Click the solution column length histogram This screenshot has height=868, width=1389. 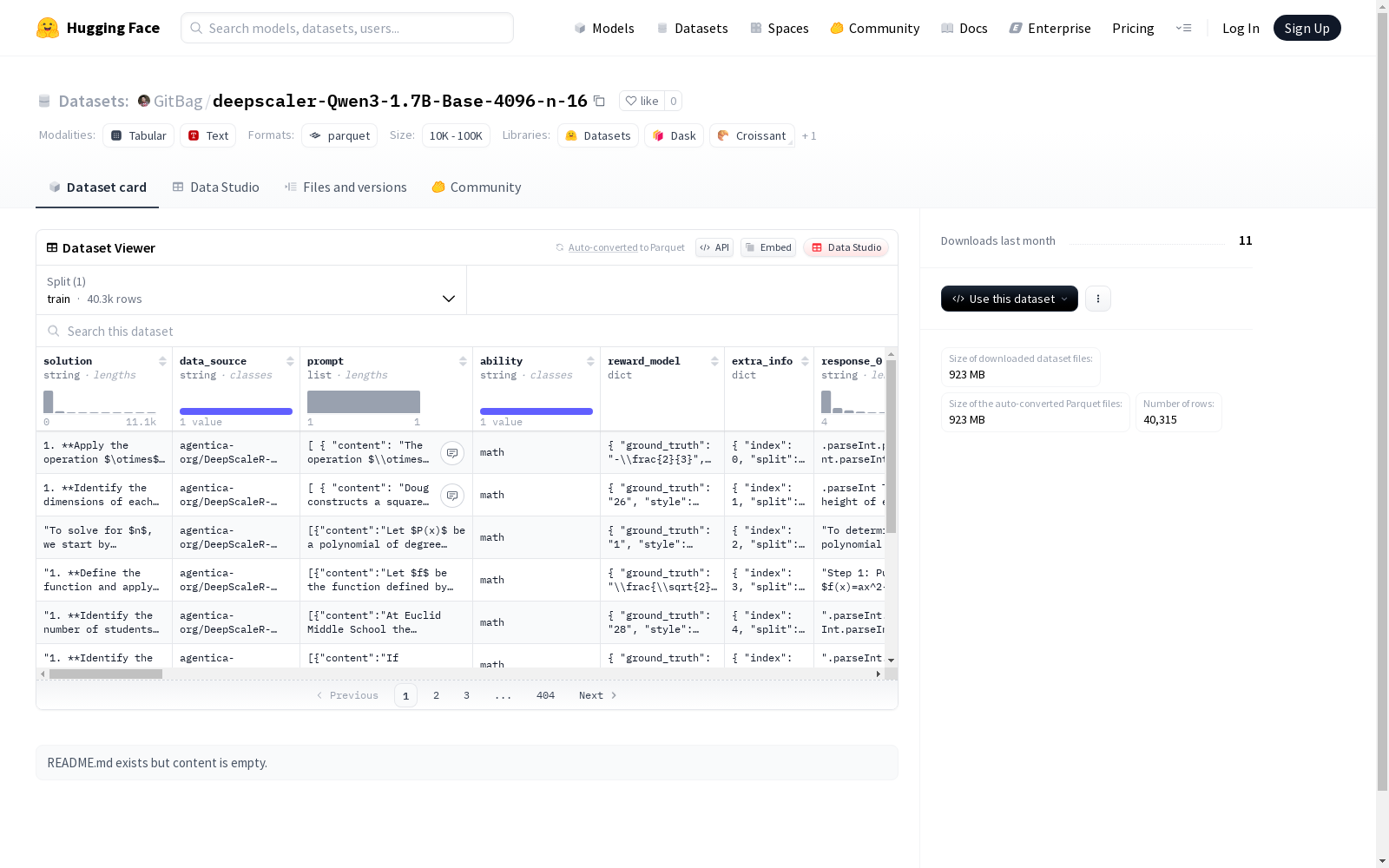click(x=100, y=402)
